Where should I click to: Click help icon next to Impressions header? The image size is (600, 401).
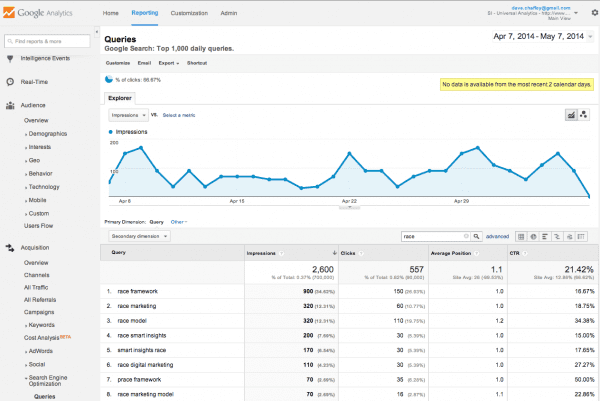[x=282, y=253]
